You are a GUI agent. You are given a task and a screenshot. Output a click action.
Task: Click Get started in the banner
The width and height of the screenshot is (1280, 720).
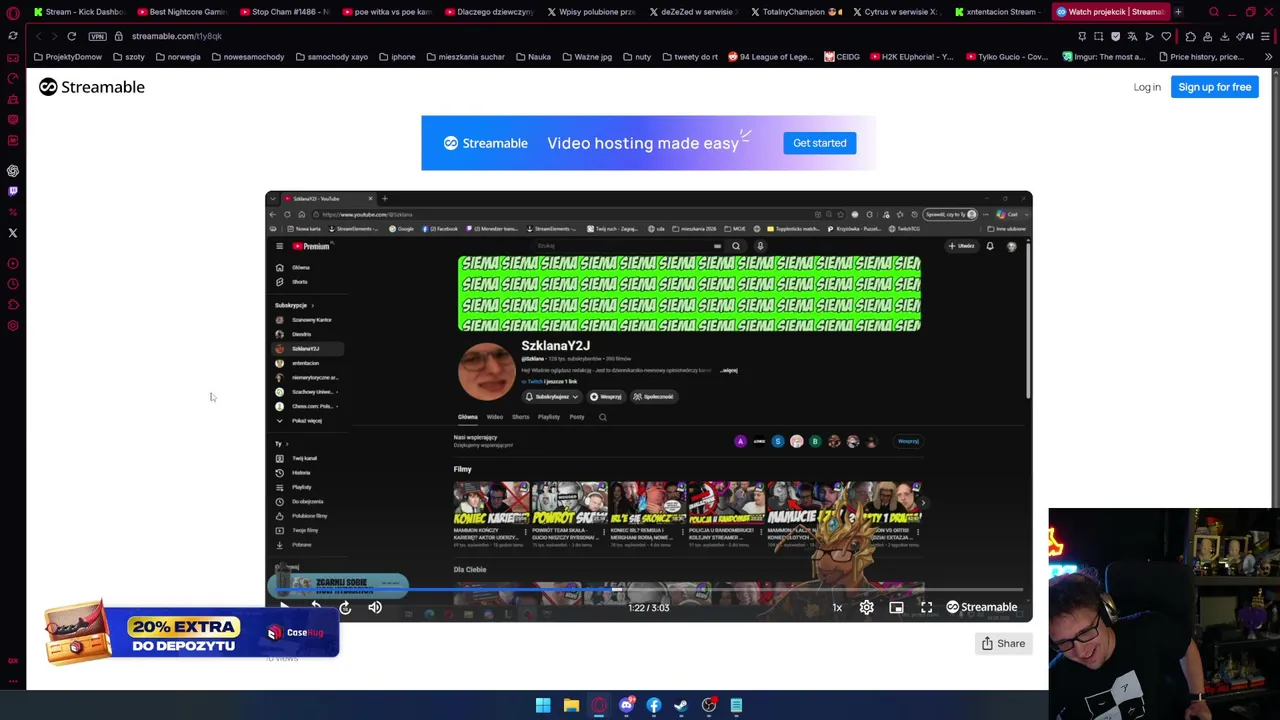(x=819, y=143)
